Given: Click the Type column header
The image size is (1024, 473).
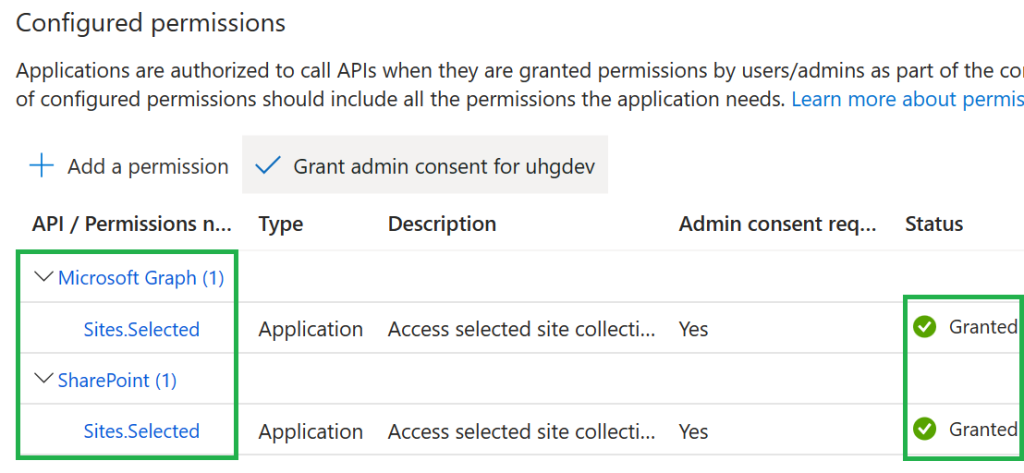Looking at the screenshot, I should [281, 224].
